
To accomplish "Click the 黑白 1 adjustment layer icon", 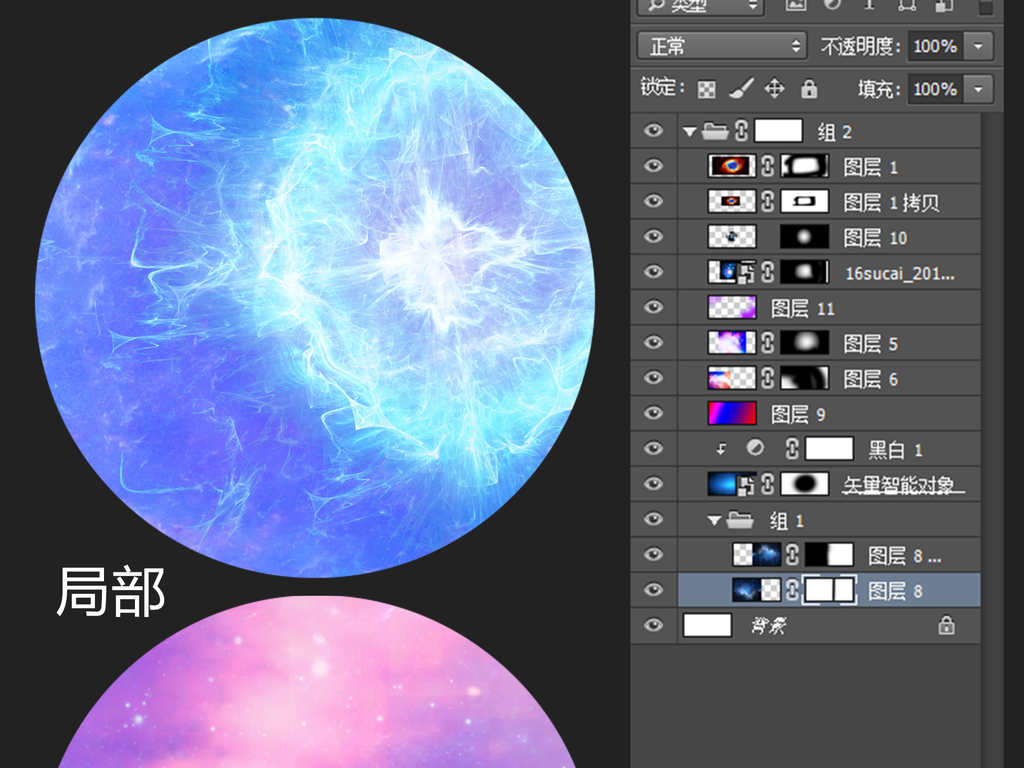I will (x=757, y=449).
